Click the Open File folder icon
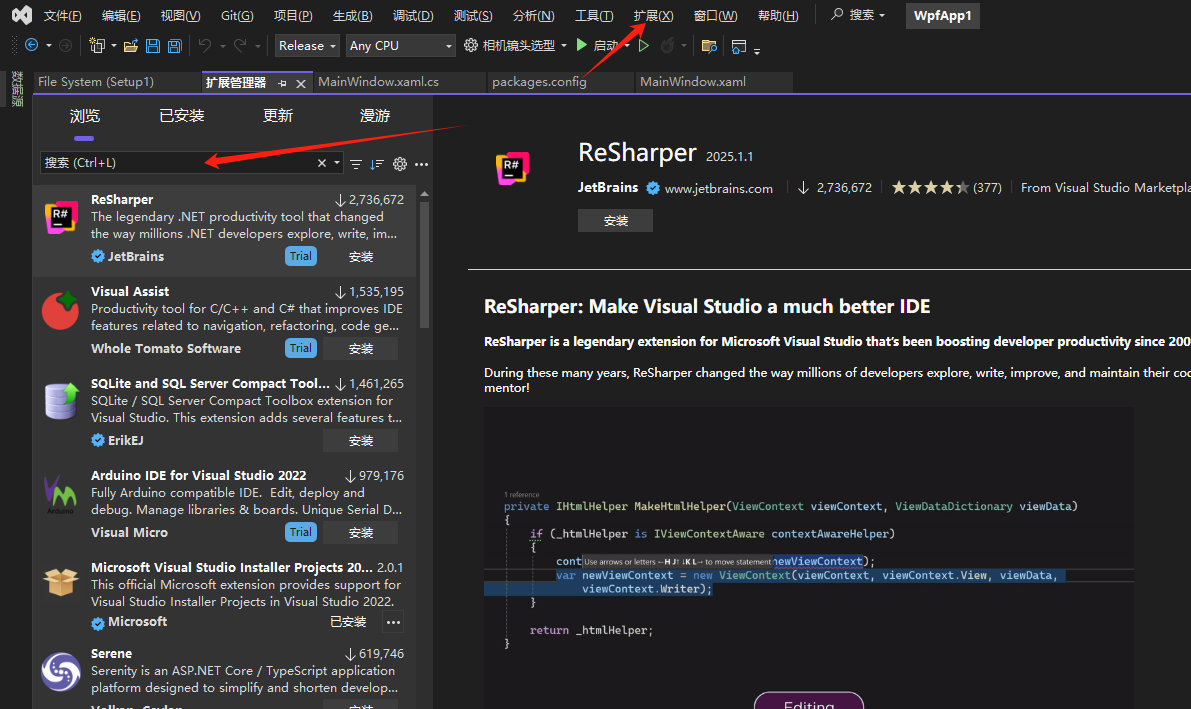The image size is (1191, 709). click(x=131, y=46)
